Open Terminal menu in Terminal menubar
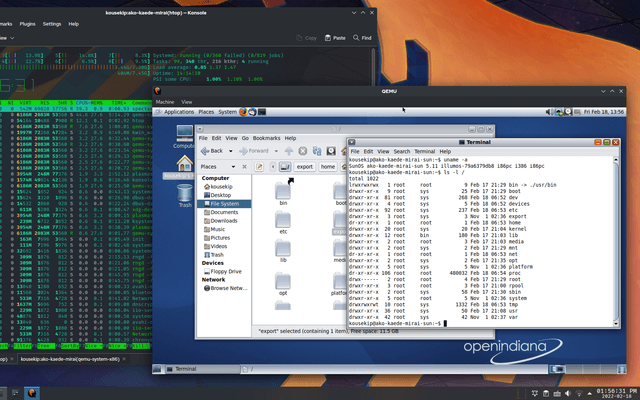 click(x=424, y=151)
